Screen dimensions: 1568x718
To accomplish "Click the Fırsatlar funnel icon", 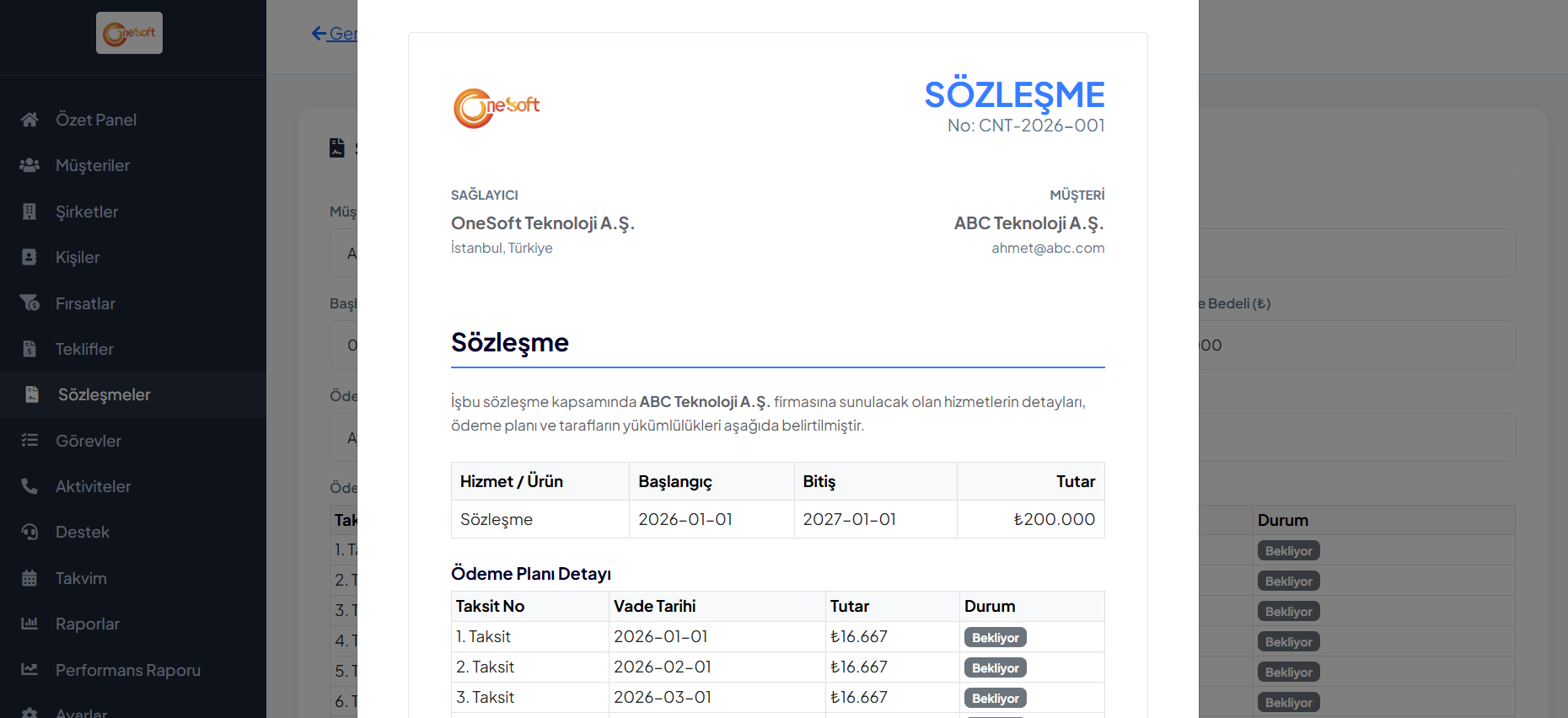I will click(30, 303).
